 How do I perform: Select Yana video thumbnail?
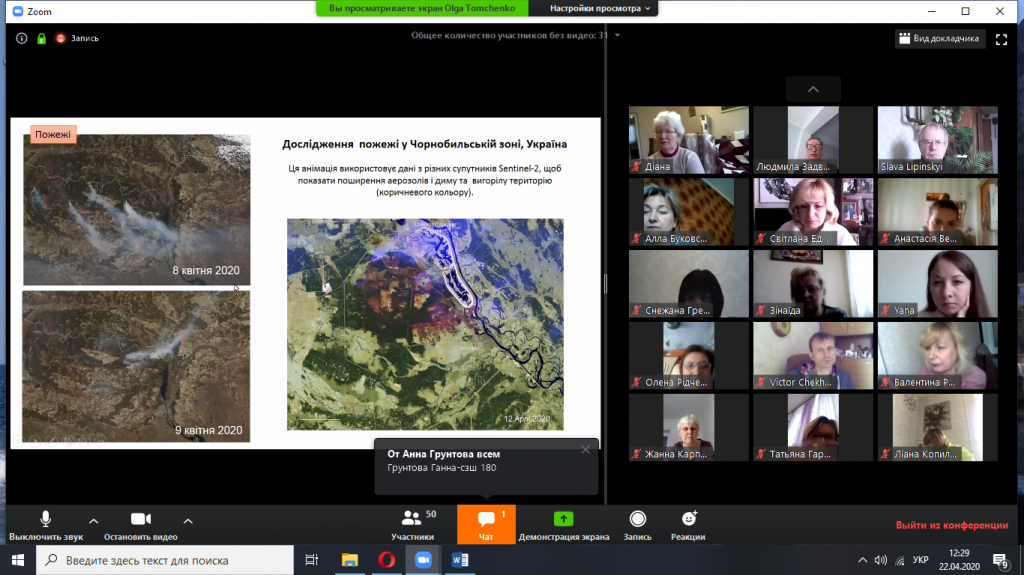(937, 284)
